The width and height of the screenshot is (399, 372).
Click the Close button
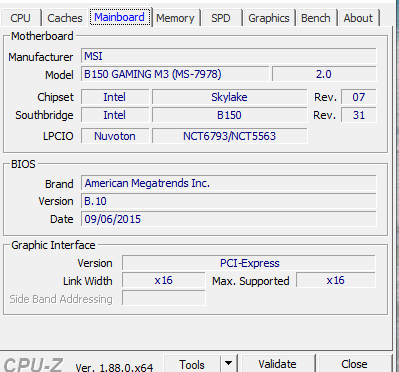[x=354, y=364]
